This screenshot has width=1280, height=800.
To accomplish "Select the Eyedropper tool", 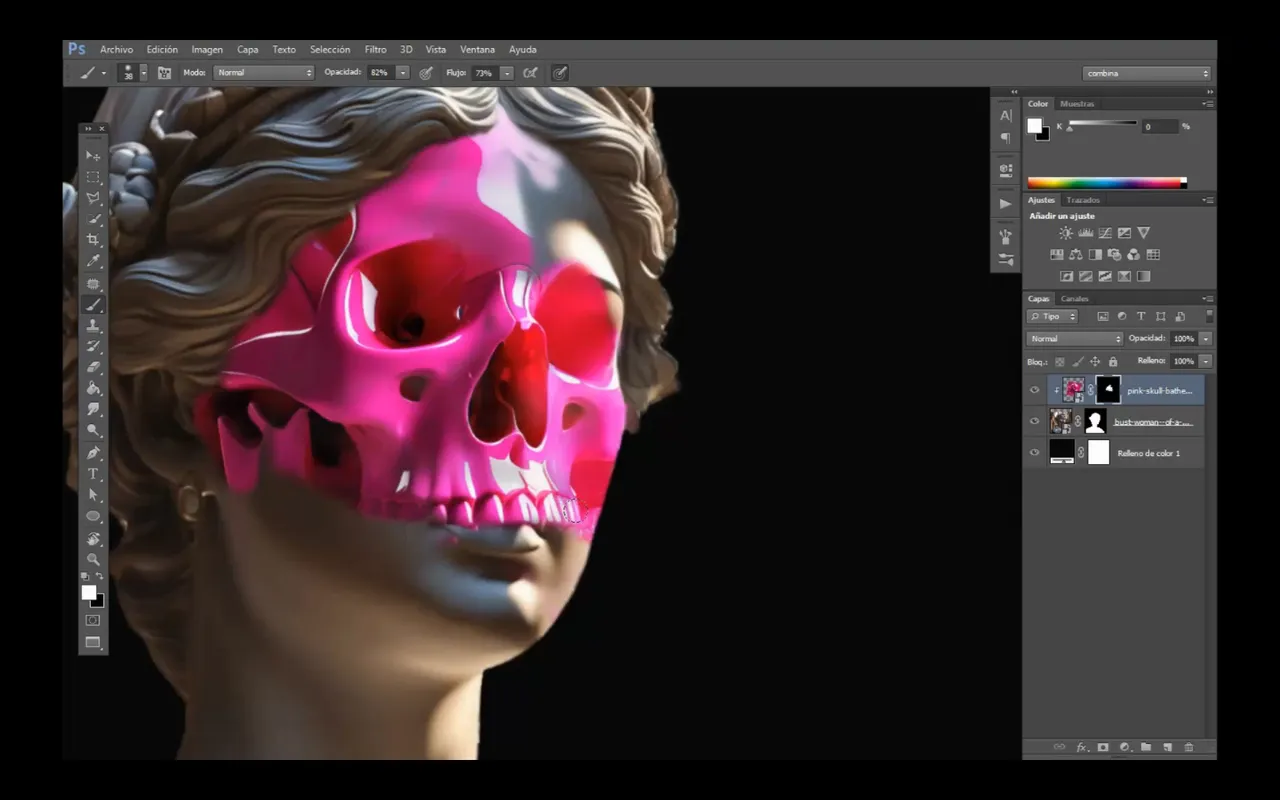I will 93,261.
